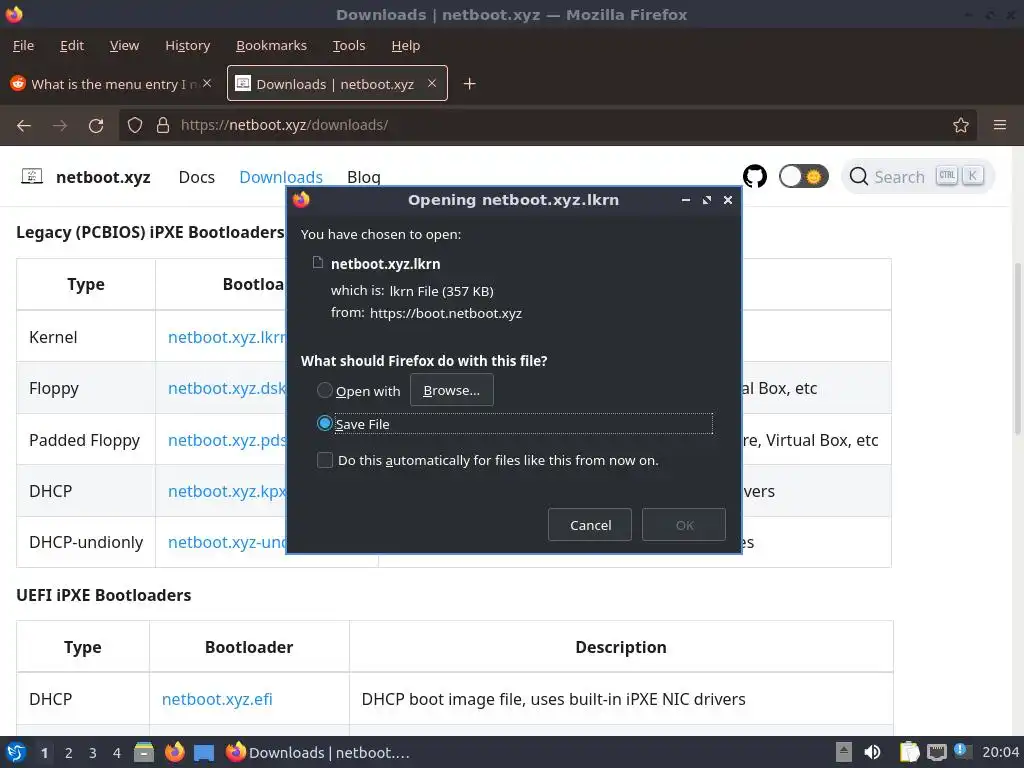
Task: Open the Edit menu
Action: point(72,45)
